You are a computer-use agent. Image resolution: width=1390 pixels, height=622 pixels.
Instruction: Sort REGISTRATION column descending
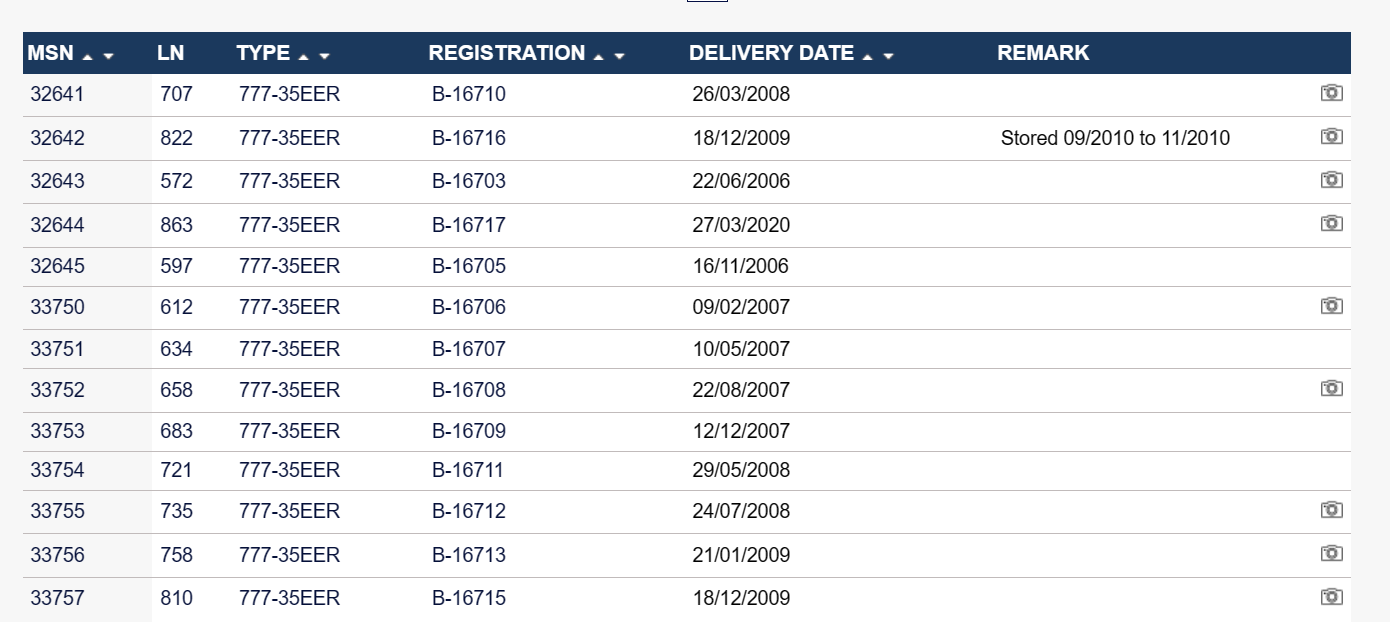pyautogui.click(x=619, y=56)
